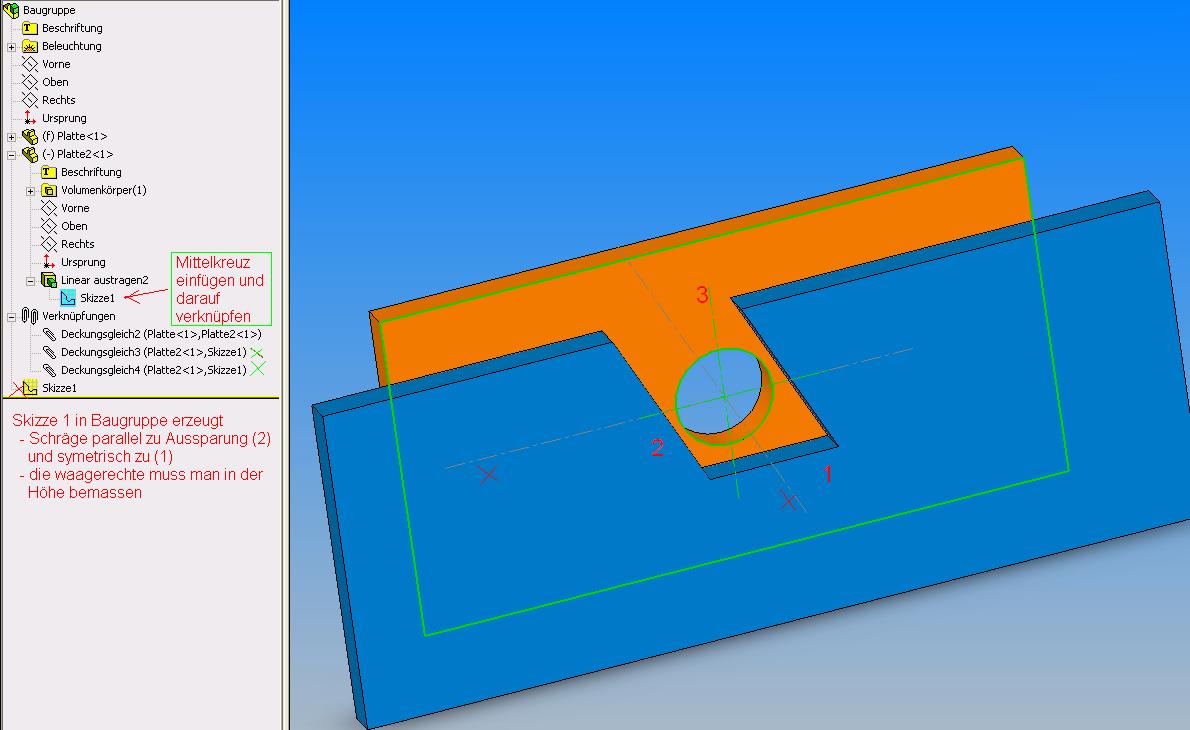Viewport: 1190px width, 730px height.
Task: Expand the Beleuchtung node
Action: click(11, 47)
